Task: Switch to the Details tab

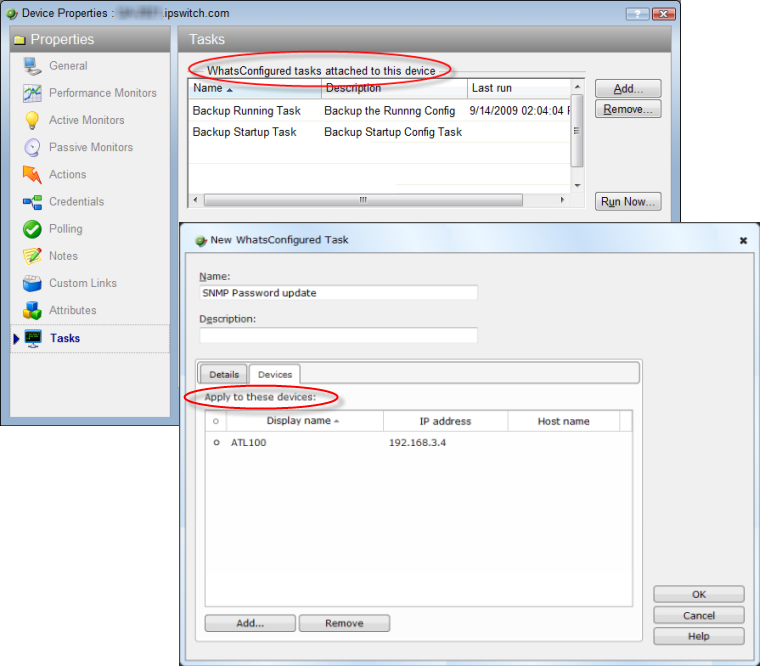Action: click(x=224, y=375)
